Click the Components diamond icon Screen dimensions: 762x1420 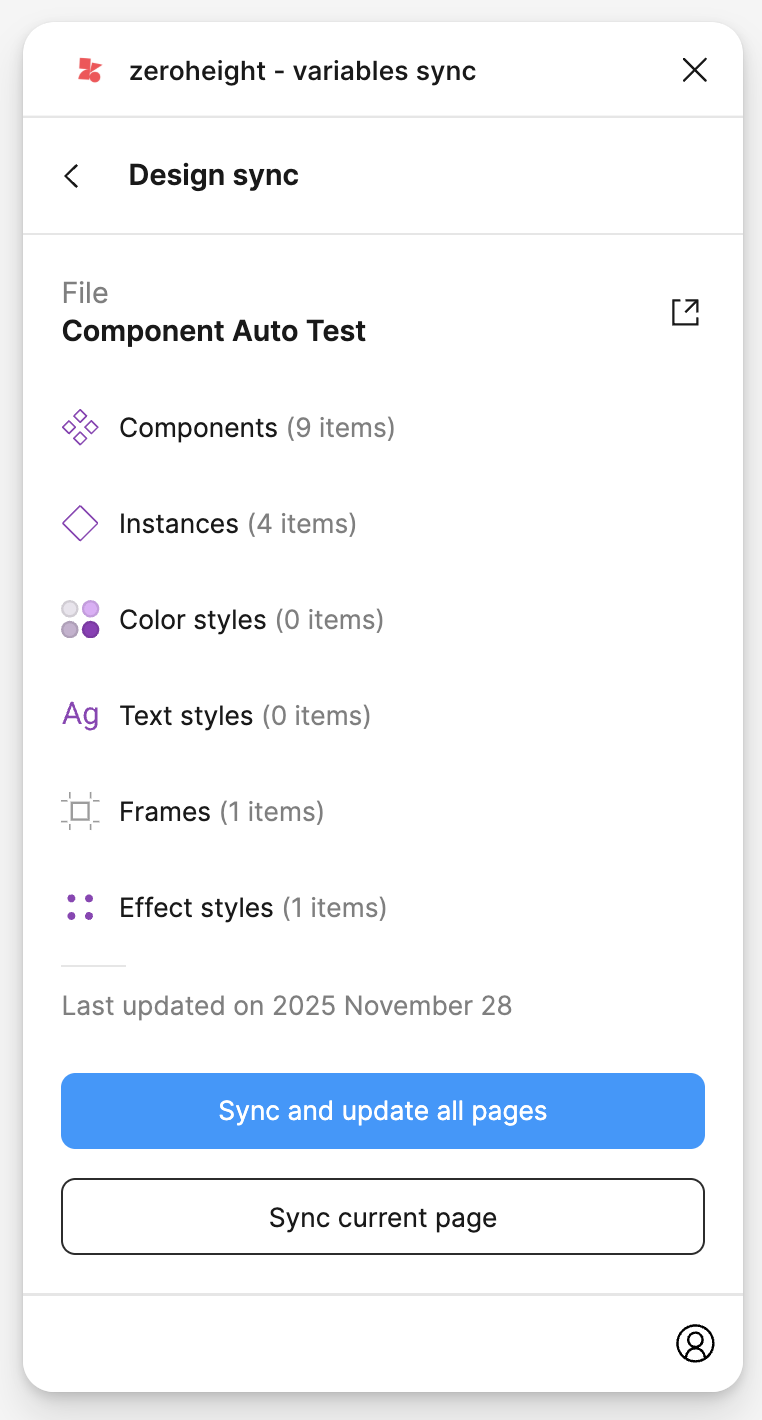80,428
